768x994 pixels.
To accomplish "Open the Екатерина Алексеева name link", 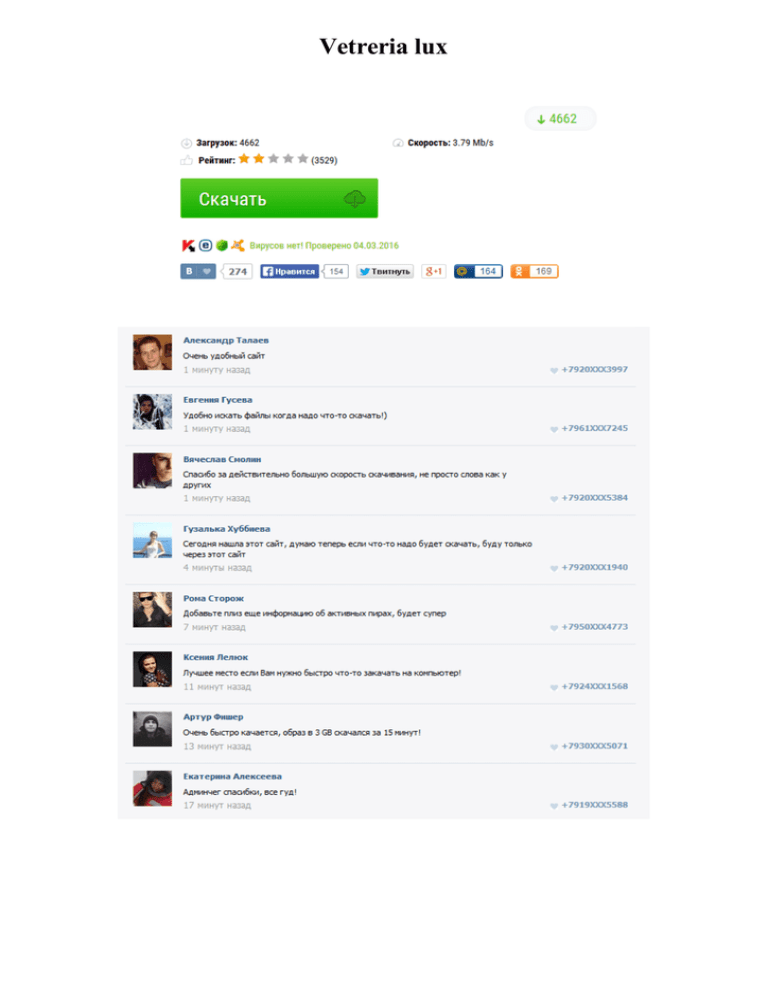I will [233, 777].
